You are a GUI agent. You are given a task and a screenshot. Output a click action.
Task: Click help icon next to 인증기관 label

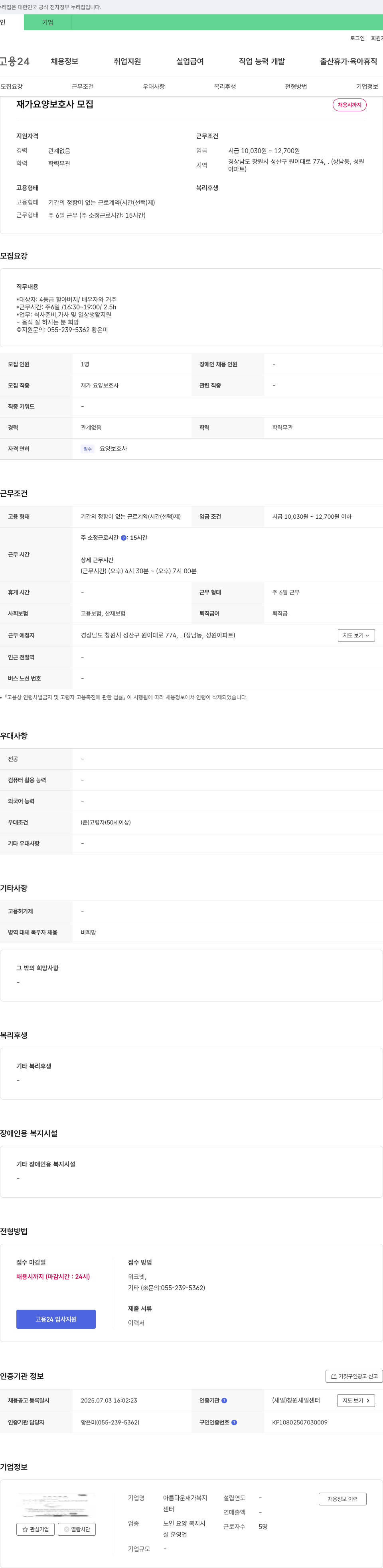(224, 1400)
